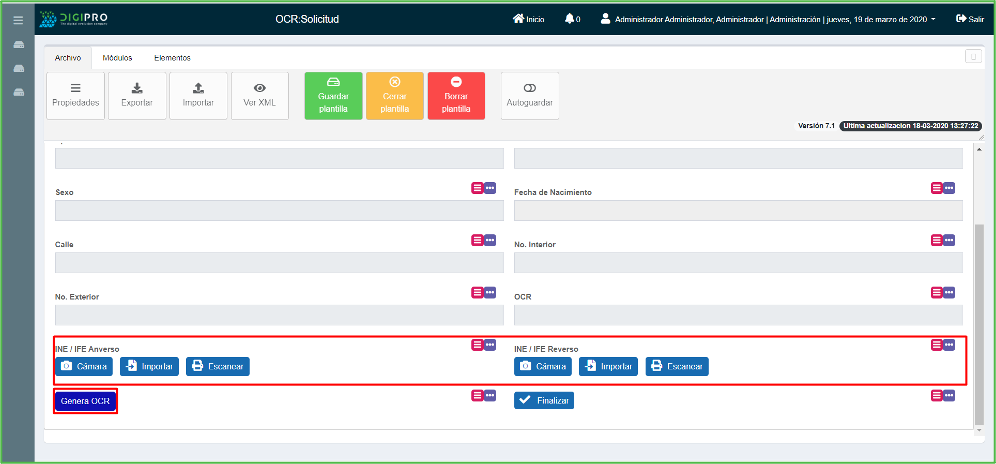The height and width of the screenshot is (464, 996).
Task: Click the Fecha de Nacimiento input field
Action: [738, 210]
